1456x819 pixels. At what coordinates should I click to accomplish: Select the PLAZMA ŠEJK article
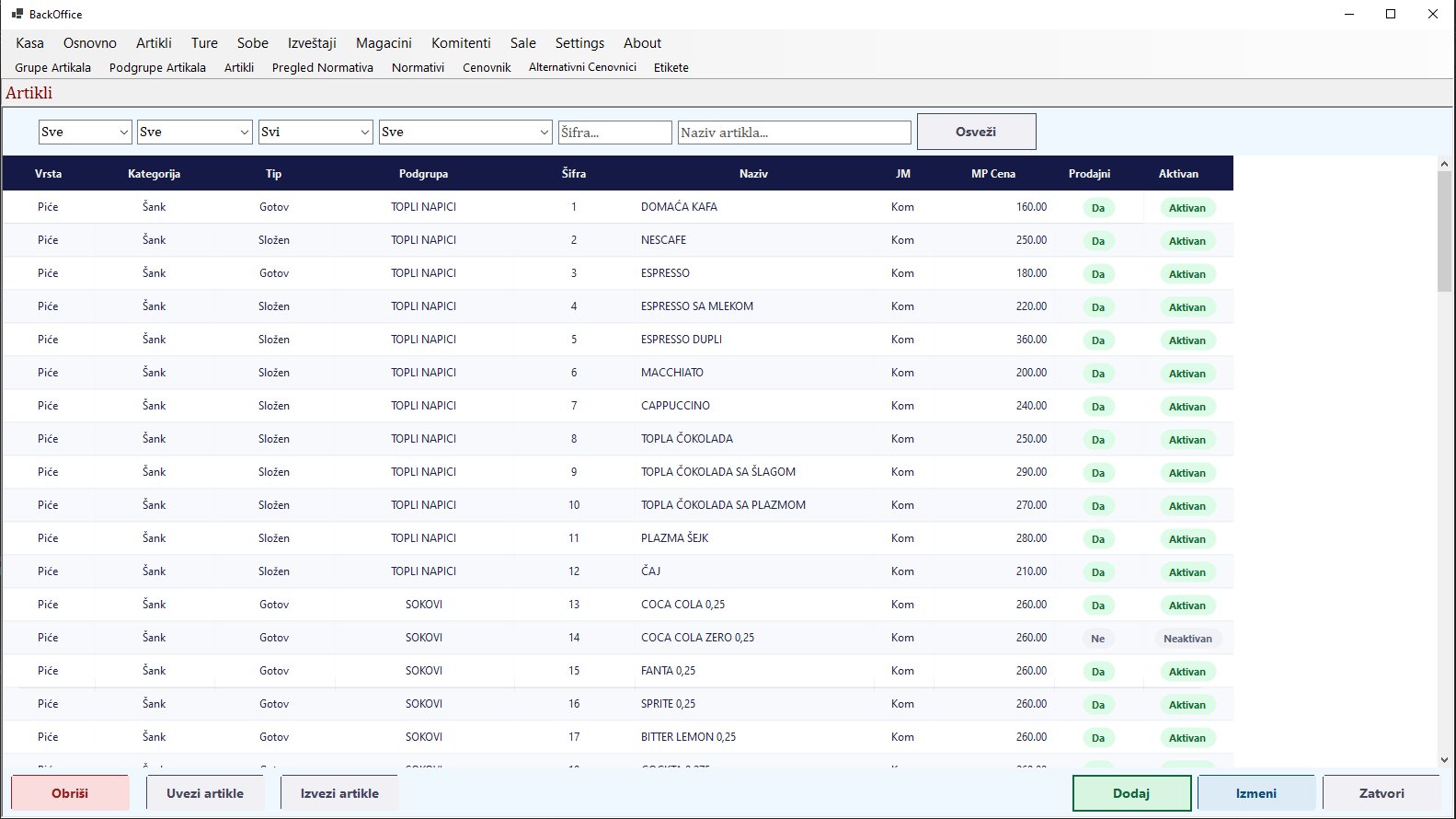pos(618,538)
